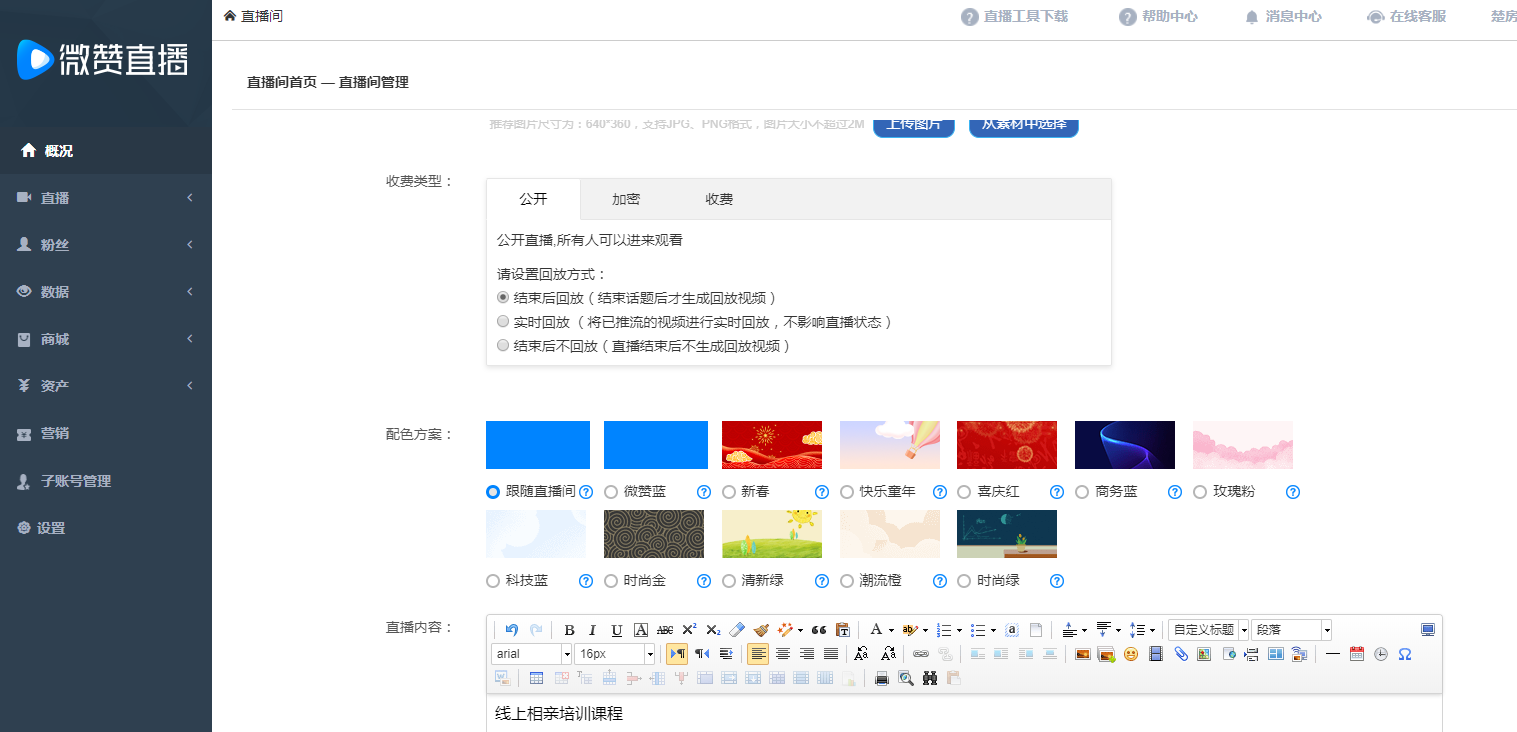Expand the 粉丝 sidebar menu
Screen dimensions: 1517x732
[x=106, y=245]
